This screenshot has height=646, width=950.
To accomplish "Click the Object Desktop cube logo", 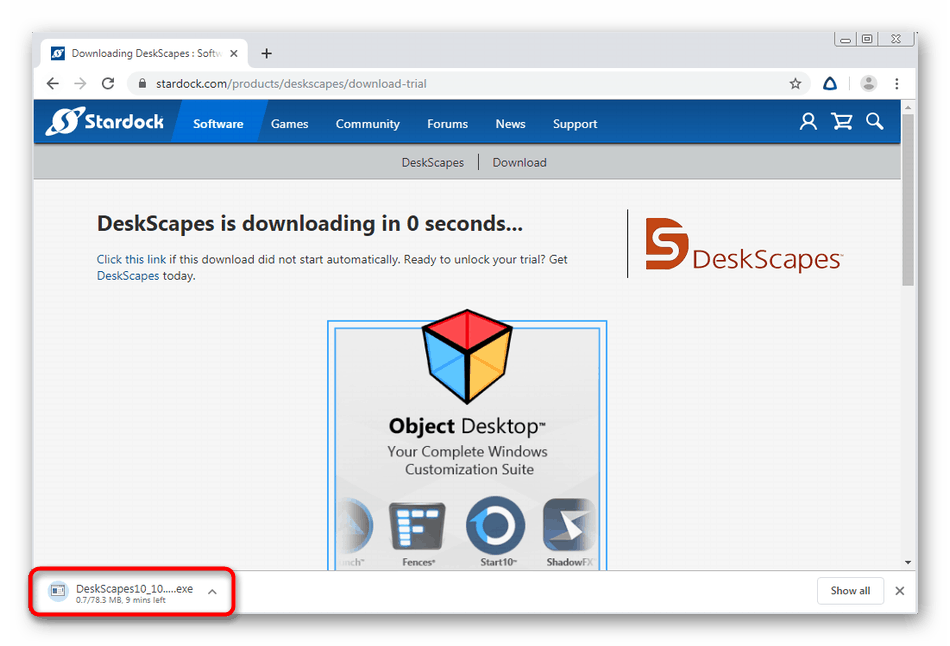I will click(x=467, y=356).
